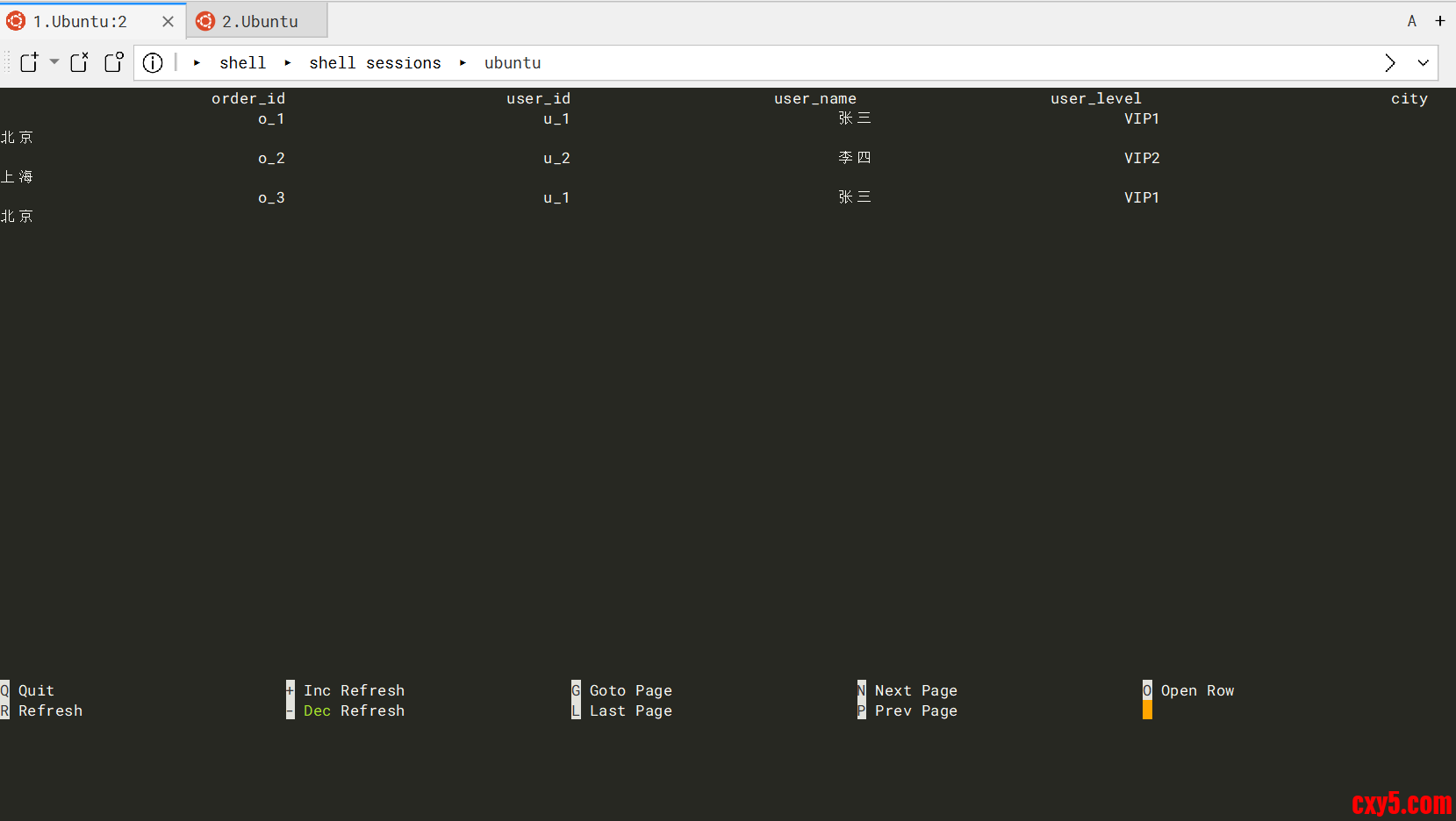Click the letter A font icon
1456x821 pixels.
[1411, 21]
